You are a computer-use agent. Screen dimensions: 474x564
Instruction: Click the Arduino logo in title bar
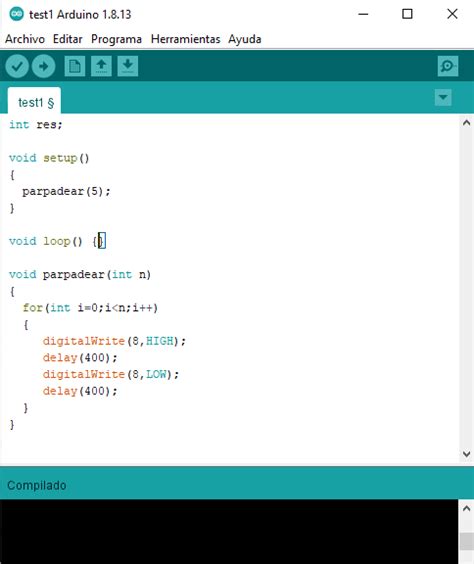(16, 14)
